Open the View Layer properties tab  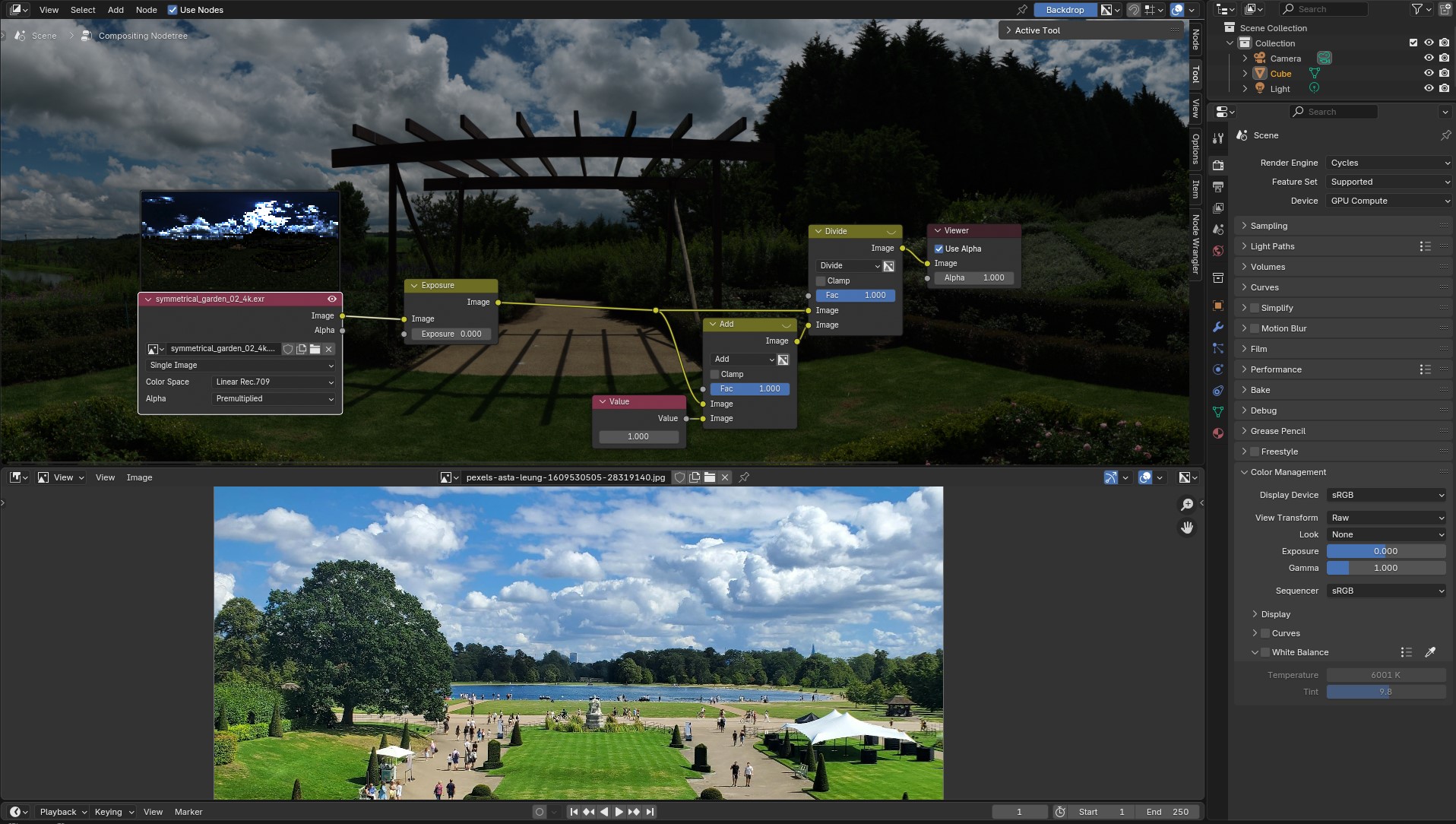pos(1218,208)
